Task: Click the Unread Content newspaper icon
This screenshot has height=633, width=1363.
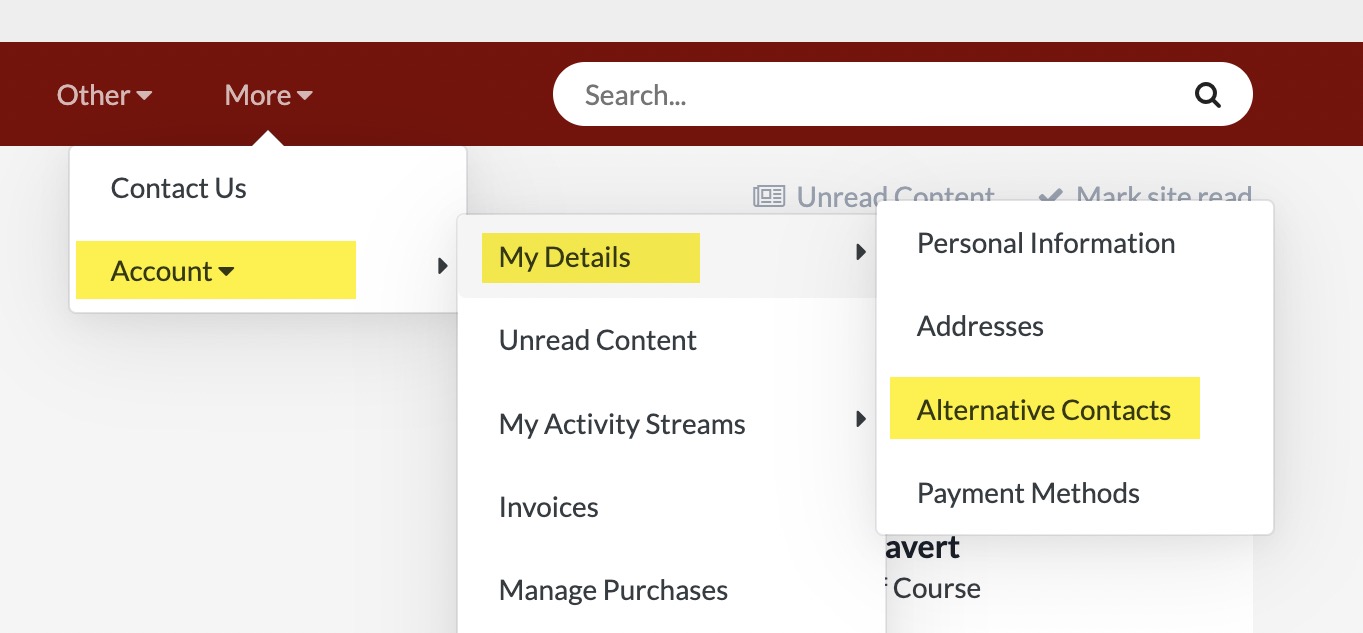Action: pyautogui.click(x=768, y=196)
